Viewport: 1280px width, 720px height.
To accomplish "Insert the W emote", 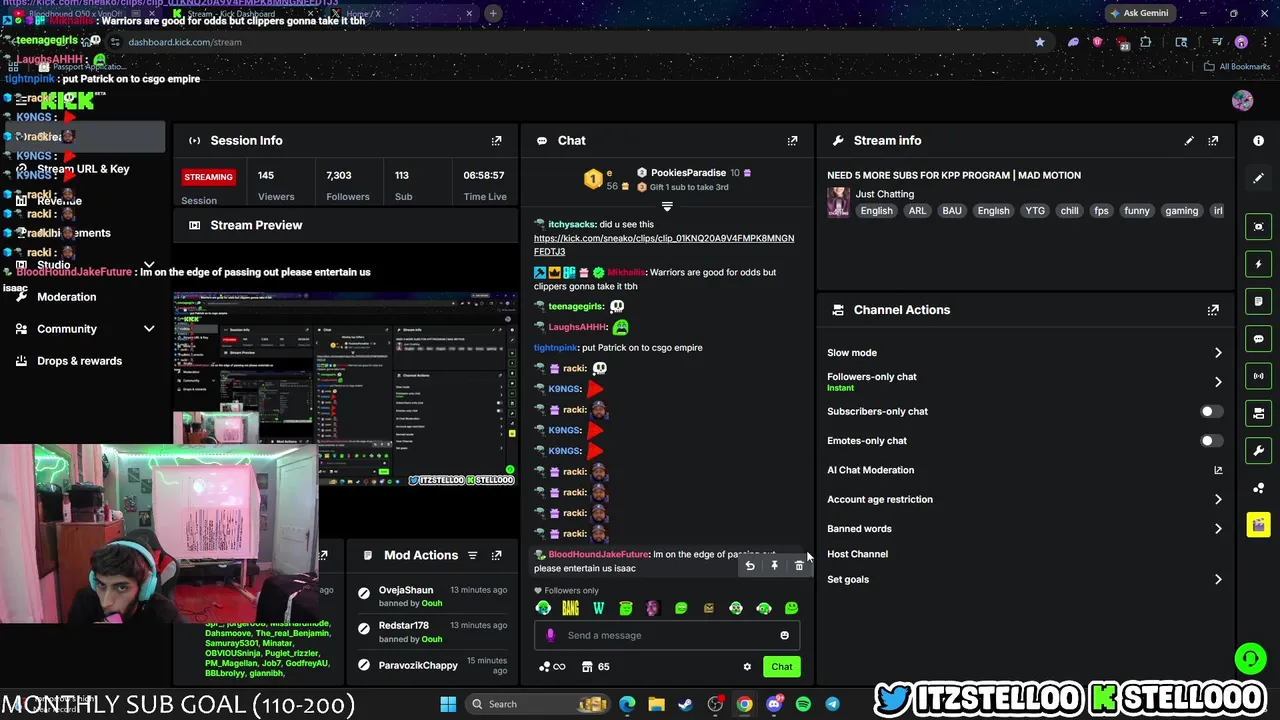I will pyautogui.click(x=598, y=608).
